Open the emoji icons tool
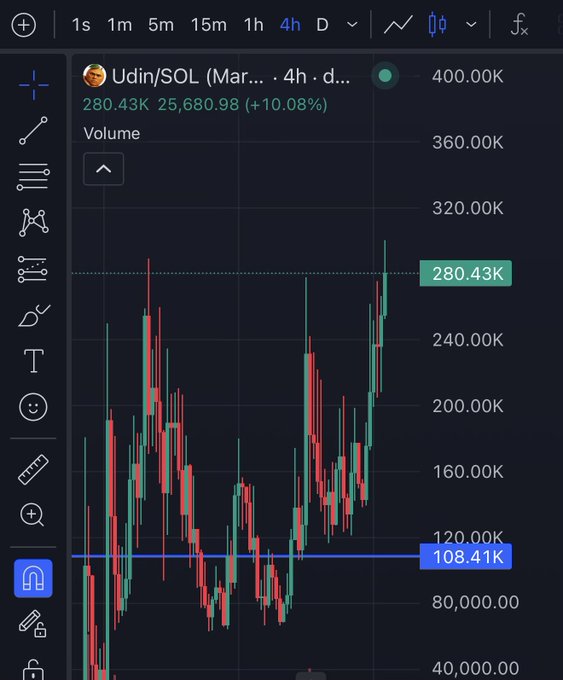The image size is (563, 680). click(33, 407)
